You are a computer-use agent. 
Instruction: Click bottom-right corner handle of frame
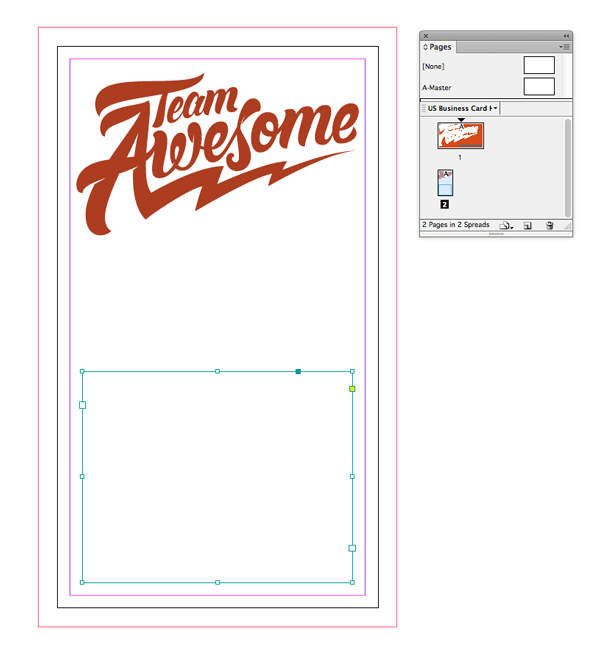click(352, 582)
